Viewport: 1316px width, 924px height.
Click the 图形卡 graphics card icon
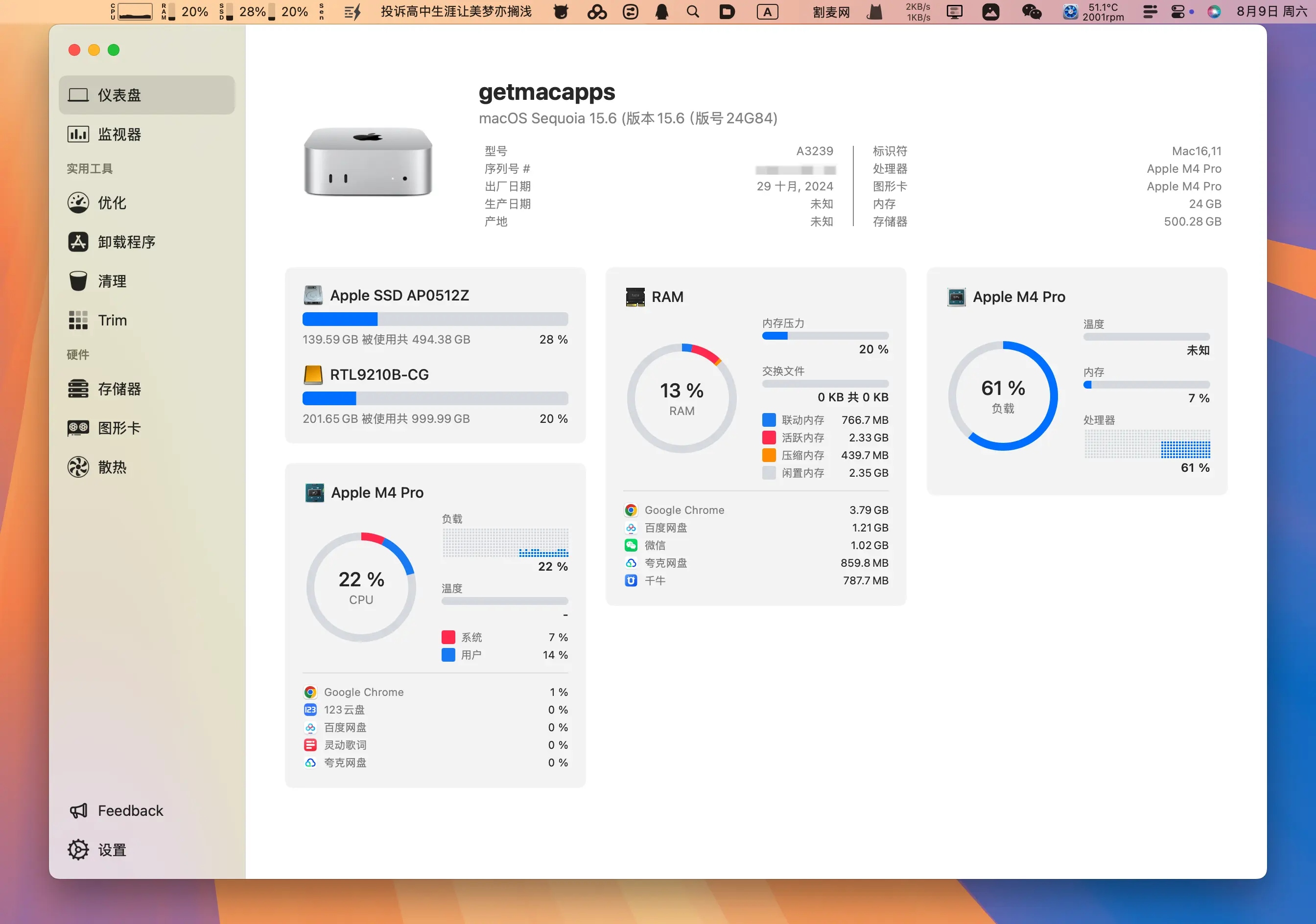click(78, 428)
